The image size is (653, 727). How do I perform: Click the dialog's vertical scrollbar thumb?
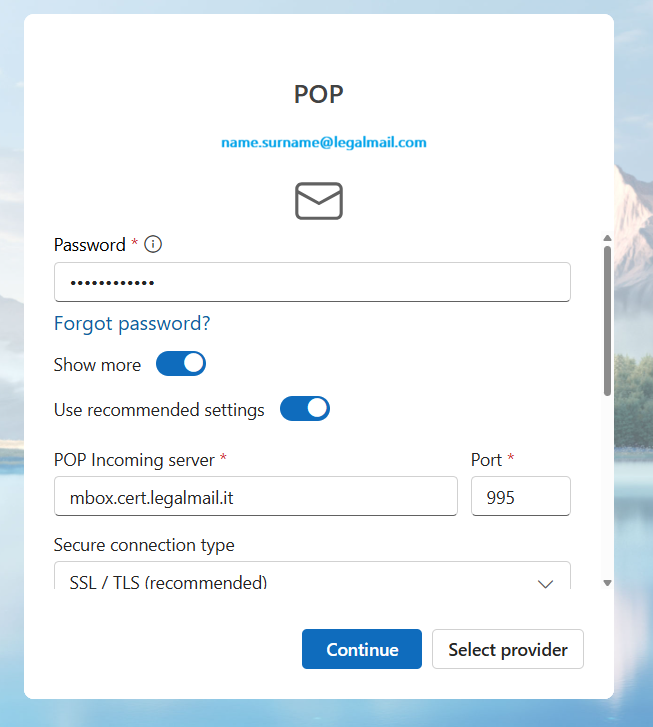click(x=606, y=320)
